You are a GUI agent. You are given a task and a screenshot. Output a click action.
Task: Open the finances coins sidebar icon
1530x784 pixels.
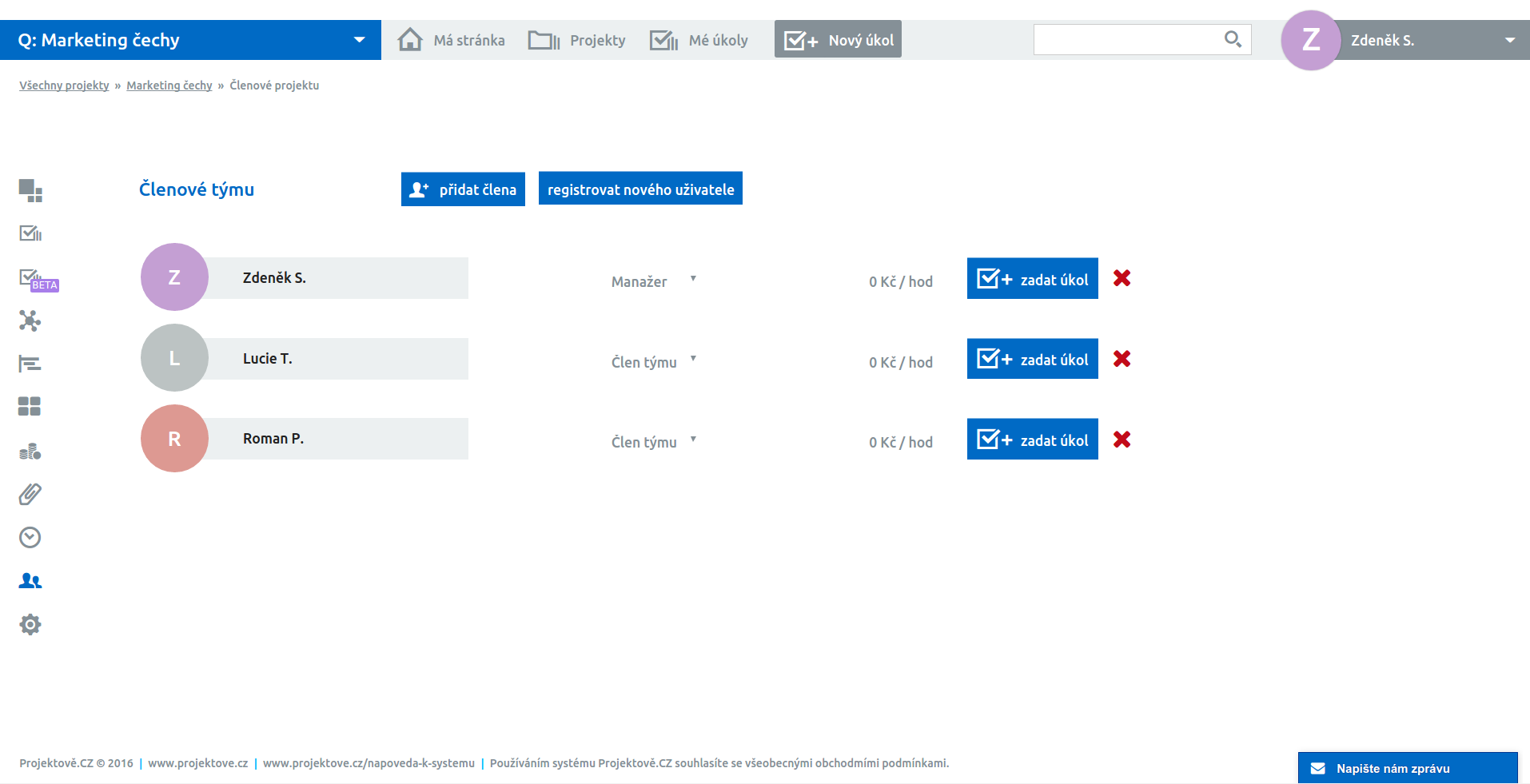pyautogui.click(x=30, y=451)
